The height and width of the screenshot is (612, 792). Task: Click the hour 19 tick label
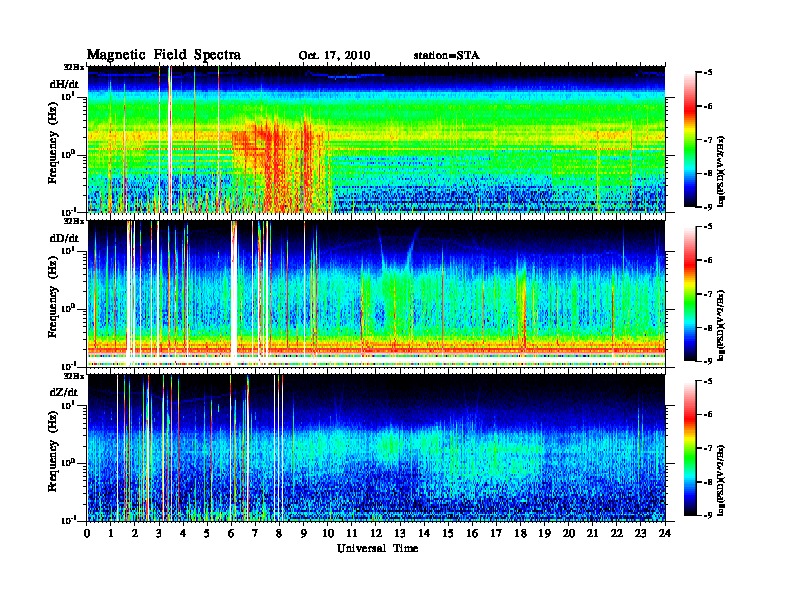pyautogui.click(x=544, y=534)
